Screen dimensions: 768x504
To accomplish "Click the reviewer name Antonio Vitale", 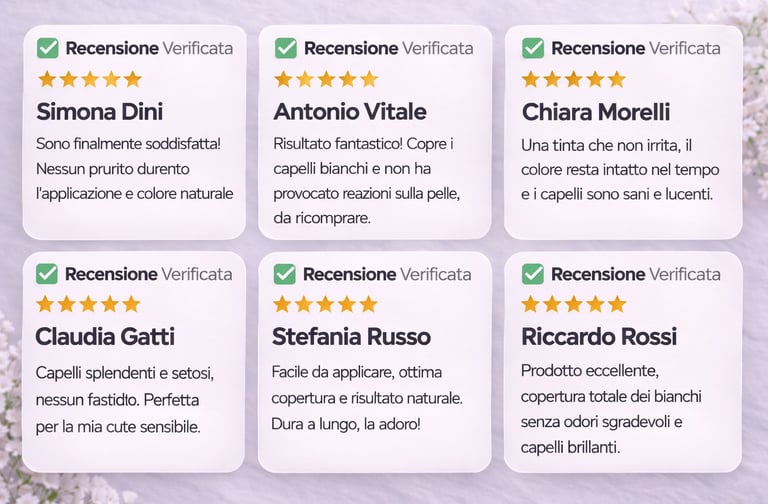I will [x=350, y=111].
